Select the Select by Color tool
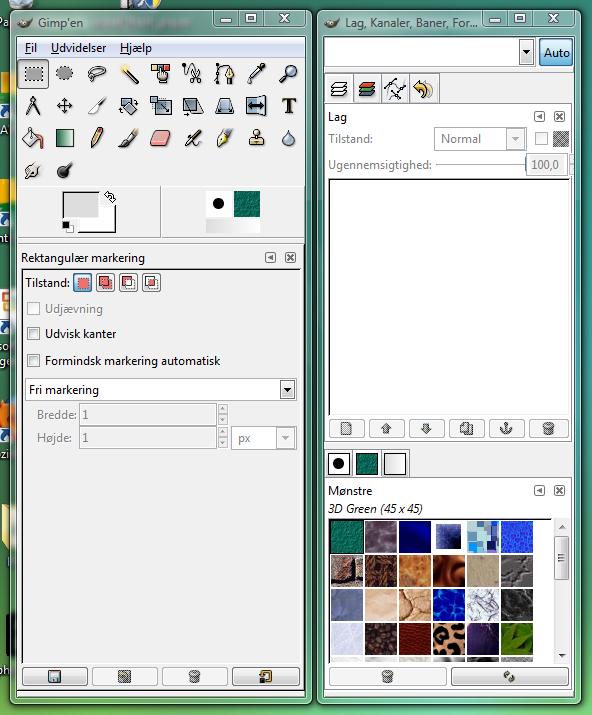 point(161,73)
